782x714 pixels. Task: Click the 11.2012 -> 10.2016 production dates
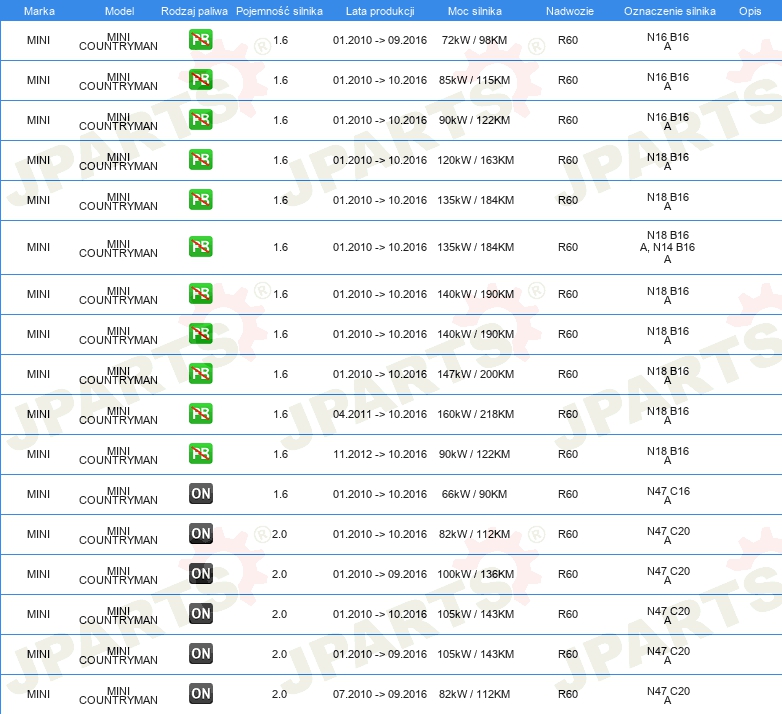(380, 454)
